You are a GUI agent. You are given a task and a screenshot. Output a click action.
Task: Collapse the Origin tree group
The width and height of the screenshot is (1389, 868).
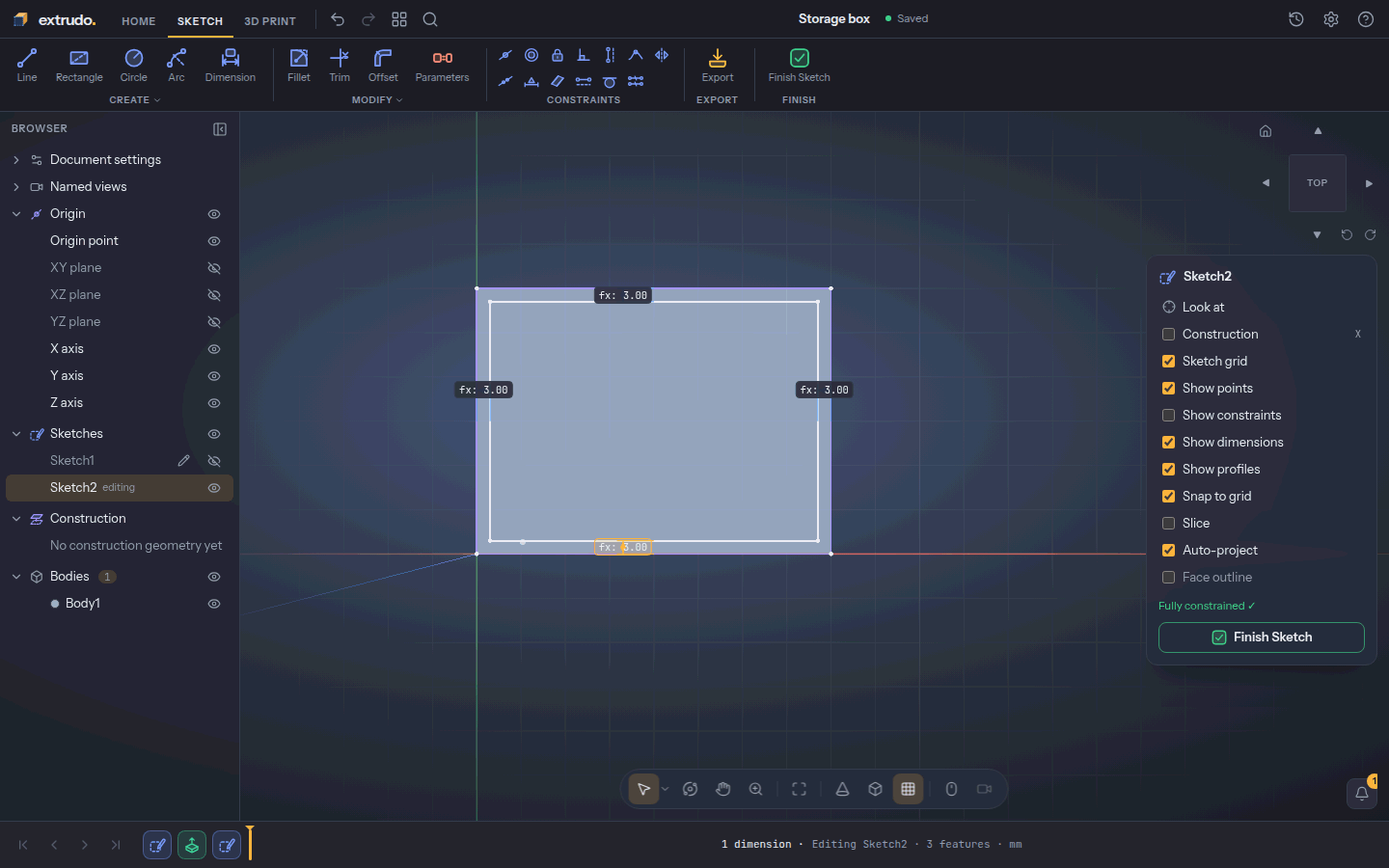click(x=16, y=214)
